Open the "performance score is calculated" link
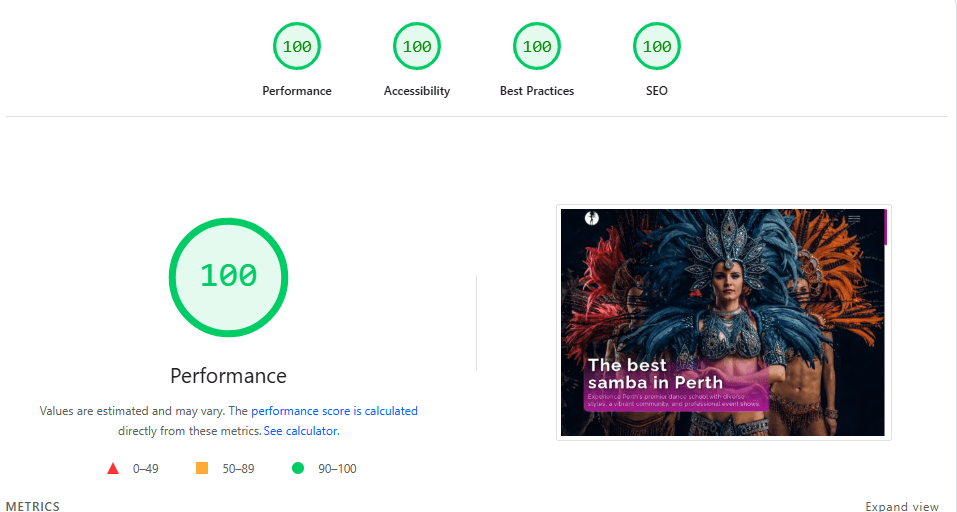This screenshot has width=957, height=512. coord(334,411)
